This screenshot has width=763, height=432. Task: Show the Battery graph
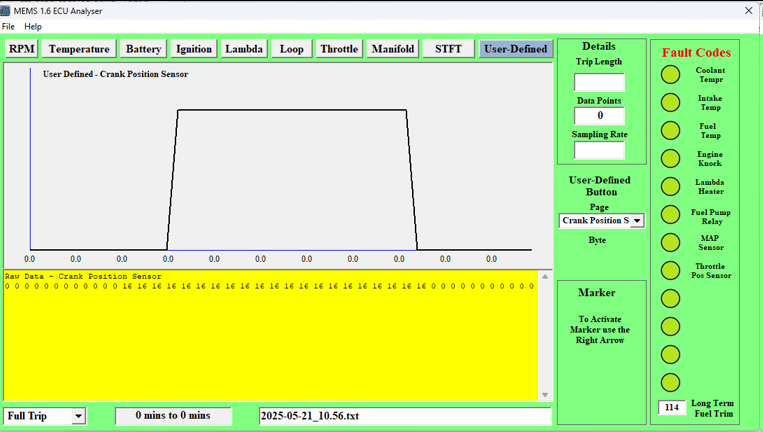pyautogui.click(x=143, y=49)
